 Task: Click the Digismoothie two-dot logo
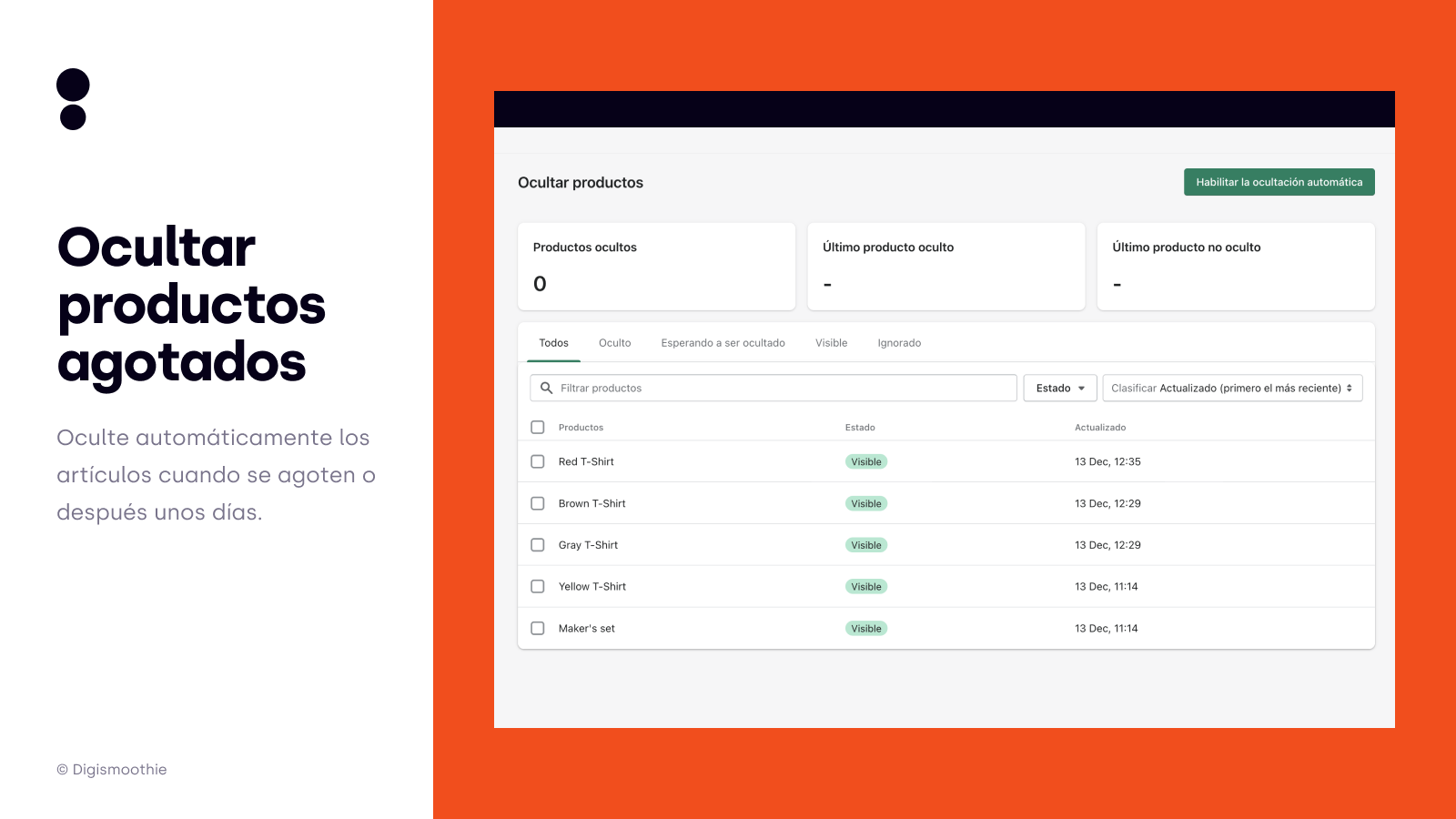[x=73, y=99]
